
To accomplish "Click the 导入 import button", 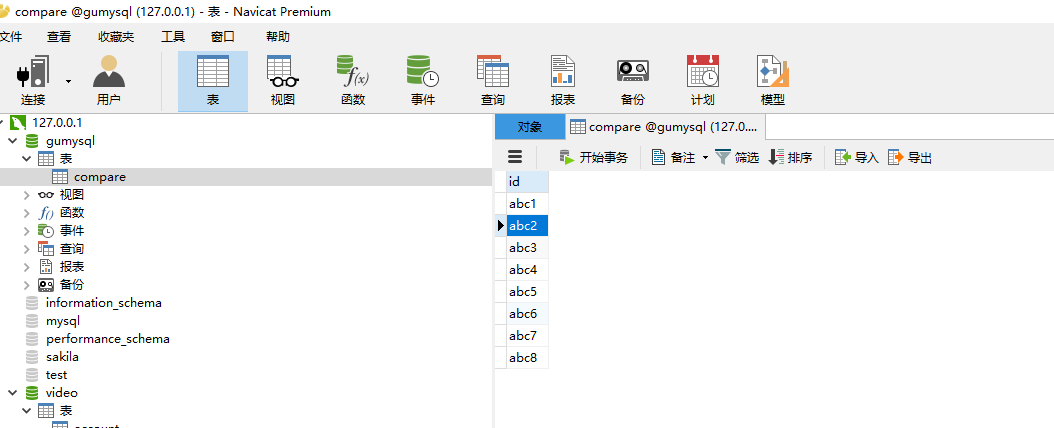I will [x=856, y=157].
